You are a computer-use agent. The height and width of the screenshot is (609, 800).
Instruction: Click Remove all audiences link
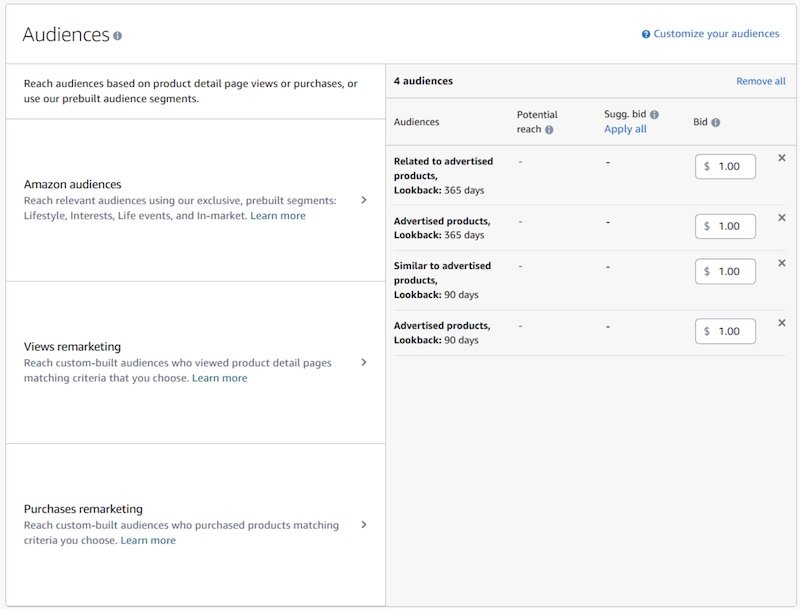(x=761, y=81)
